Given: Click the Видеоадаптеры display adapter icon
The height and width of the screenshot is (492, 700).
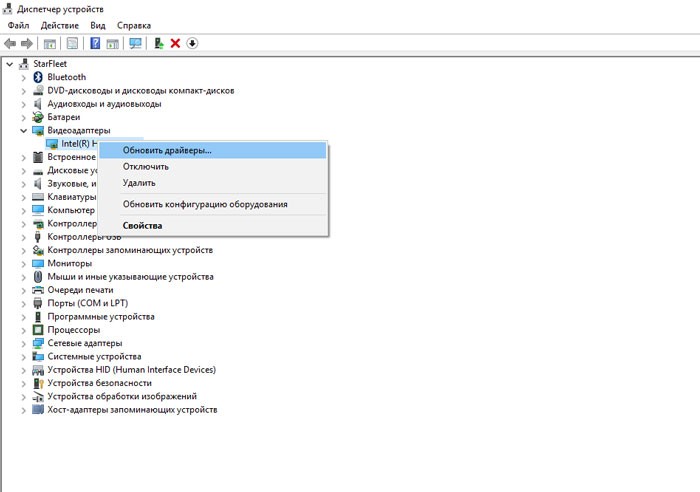Looking at the screenshot, I should pyautogui.click(x=38, y=130).
